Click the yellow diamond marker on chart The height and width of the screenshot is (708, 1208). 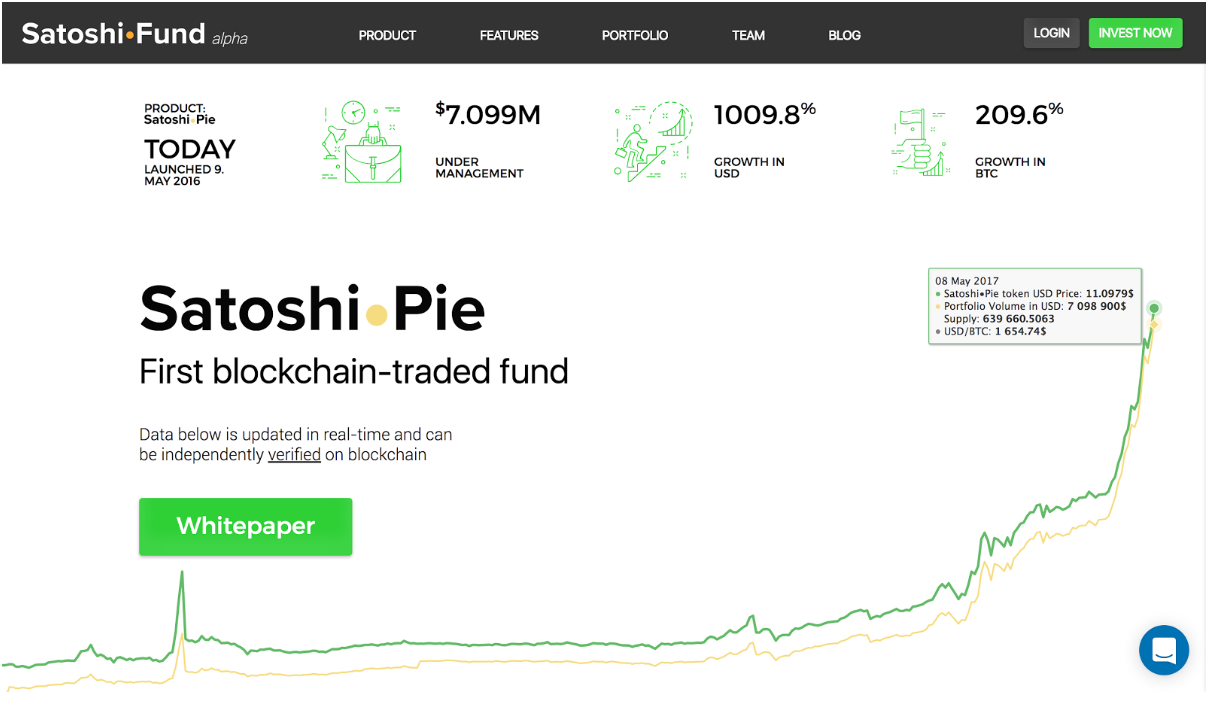1153,325
